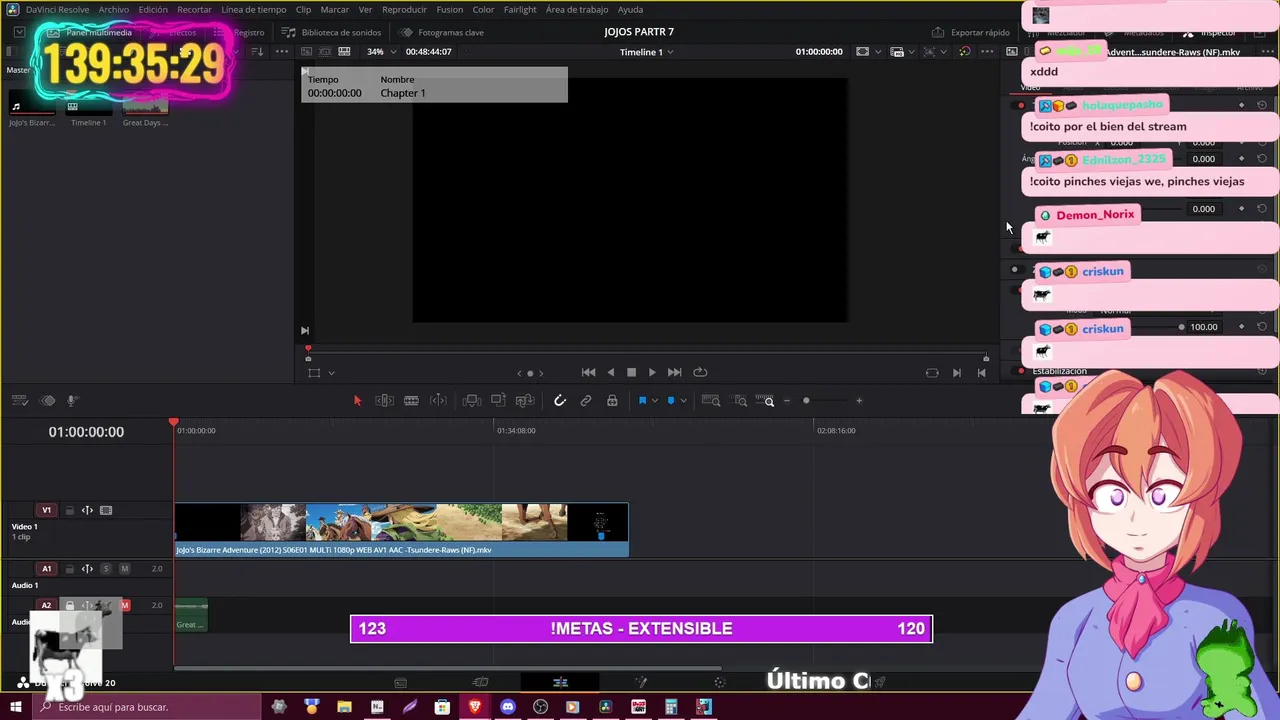Open the marker color dropdown arrow
1280x720 pixels.
pyautogui.click(x=684, y=401)
